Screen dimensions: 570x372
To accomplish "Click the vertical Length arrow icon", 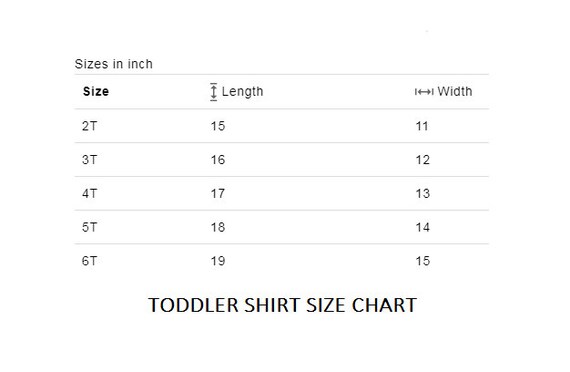I will [213, 92].
